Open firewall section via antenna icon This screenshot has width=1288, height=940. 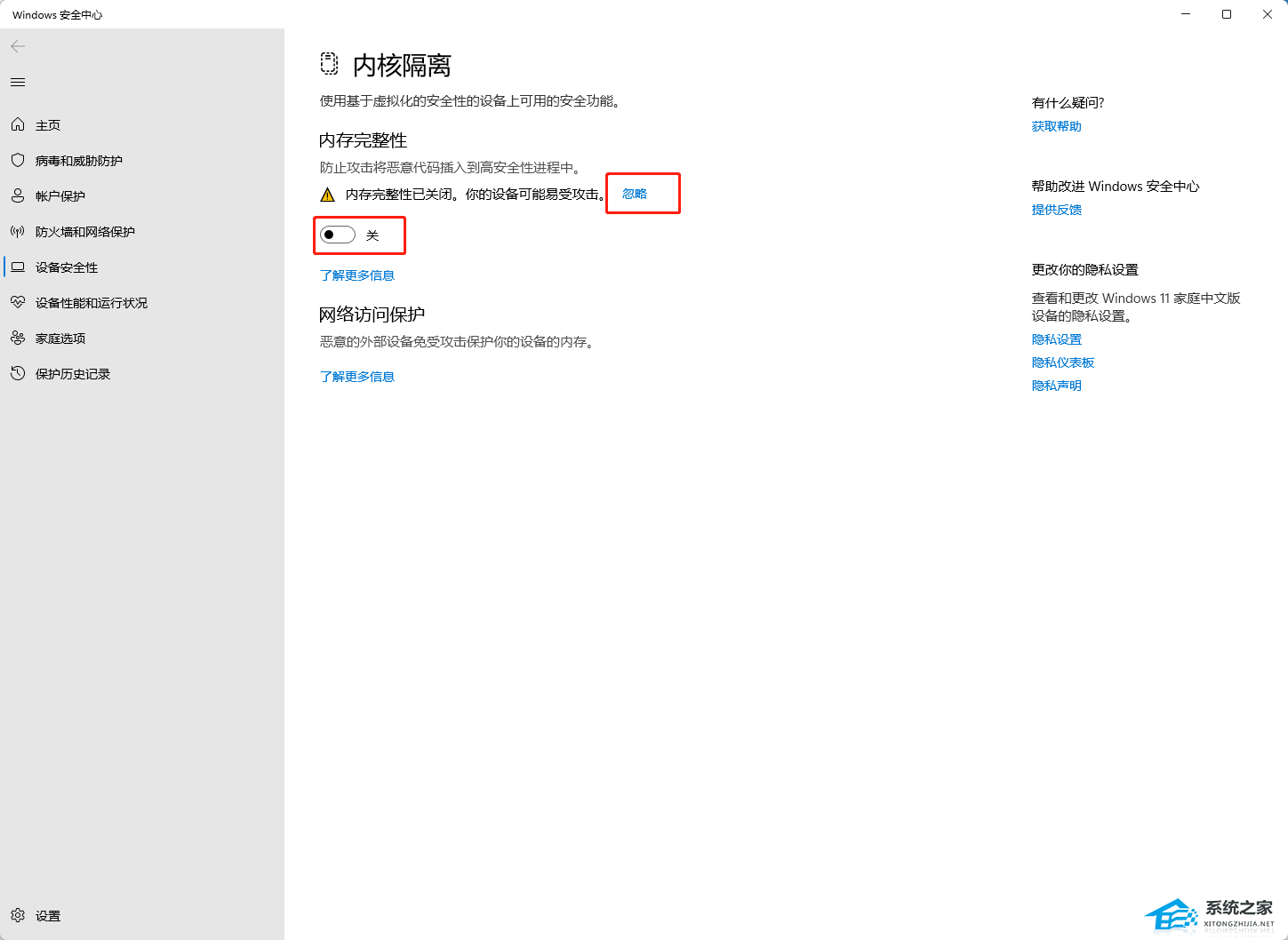point(18,232)
